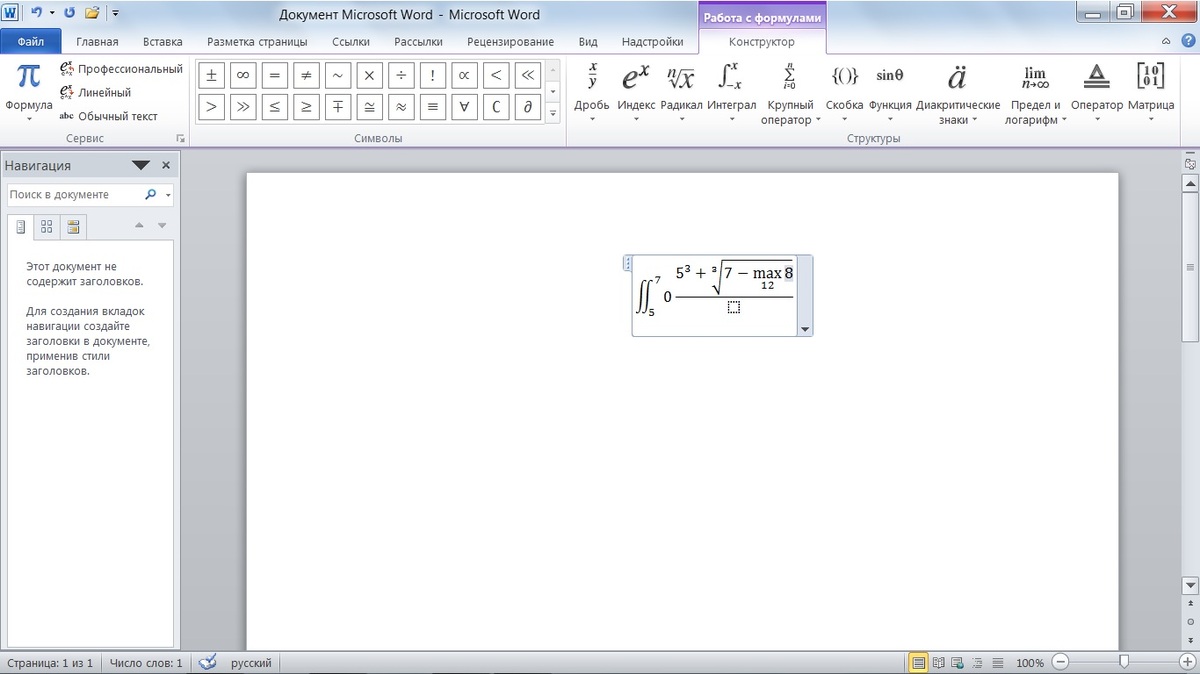Open the Файл menu

[31, 42]
